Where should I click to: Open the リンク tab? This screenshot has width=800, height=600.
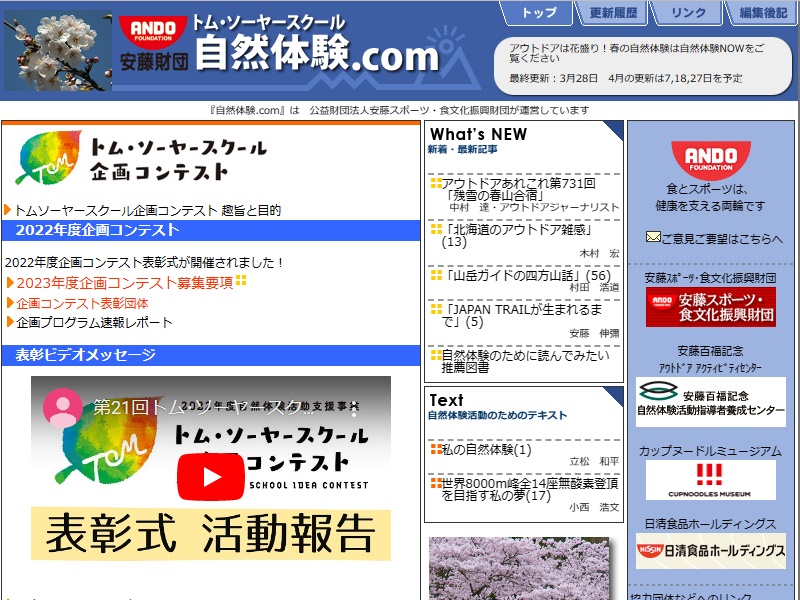point(688,13)
